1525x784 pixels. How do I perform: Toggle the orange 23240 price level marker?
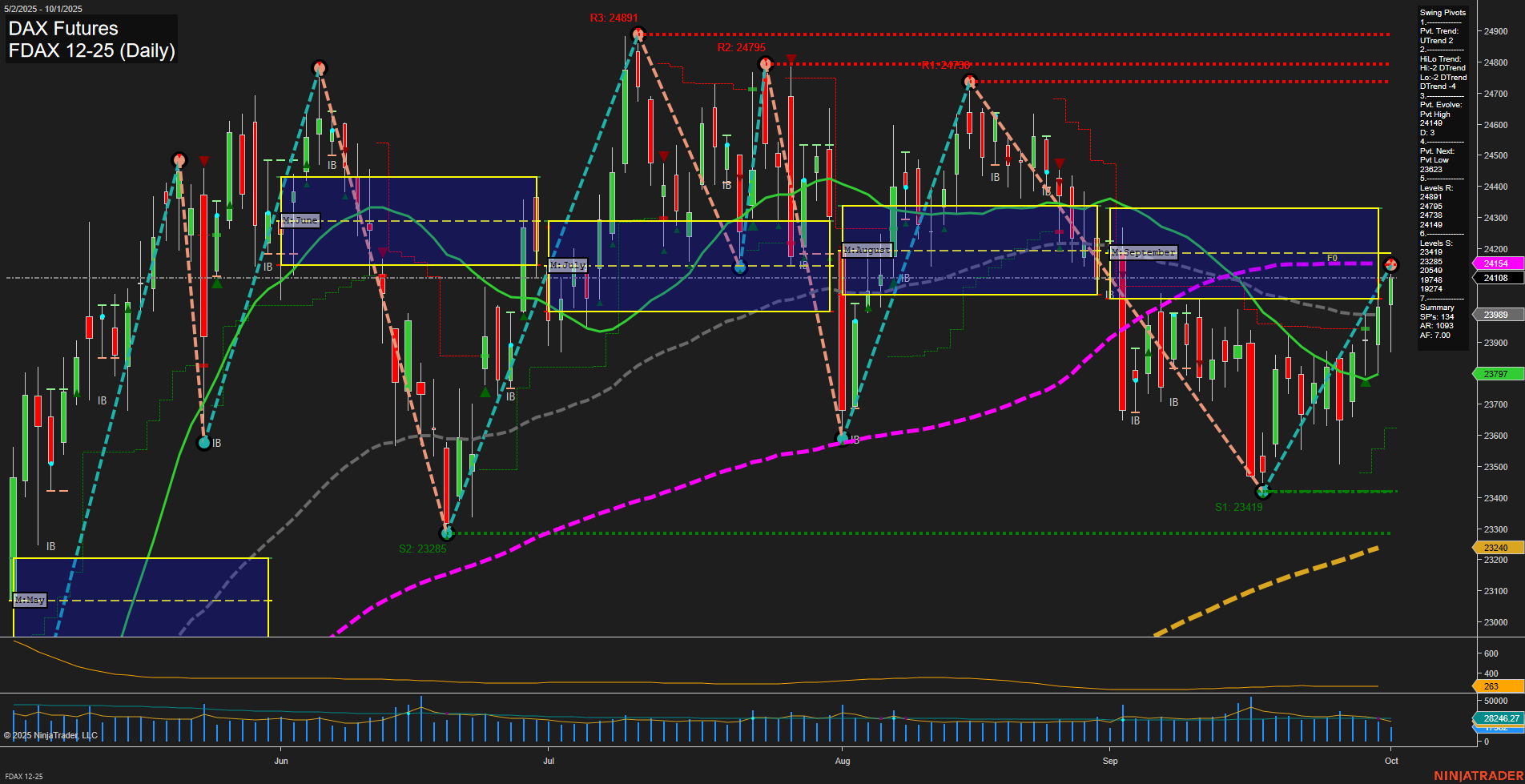coord(1495,547)
